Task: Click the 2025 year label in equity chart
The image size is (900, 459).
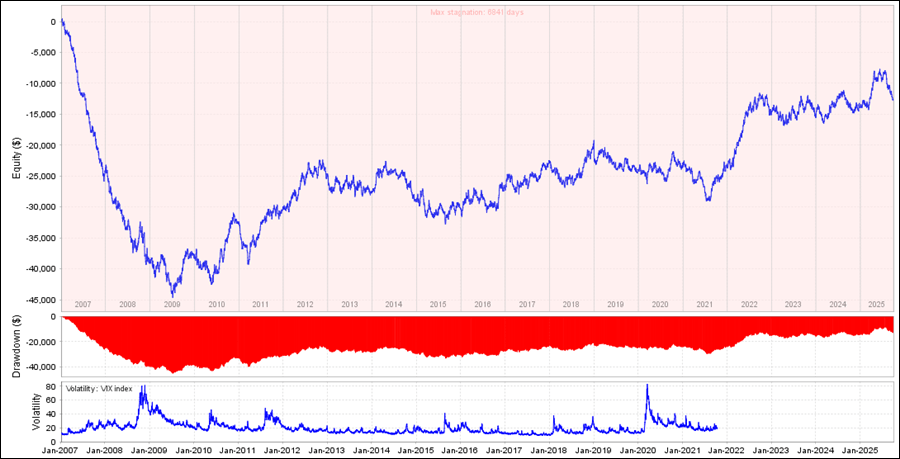Action: tap(876, 304)
